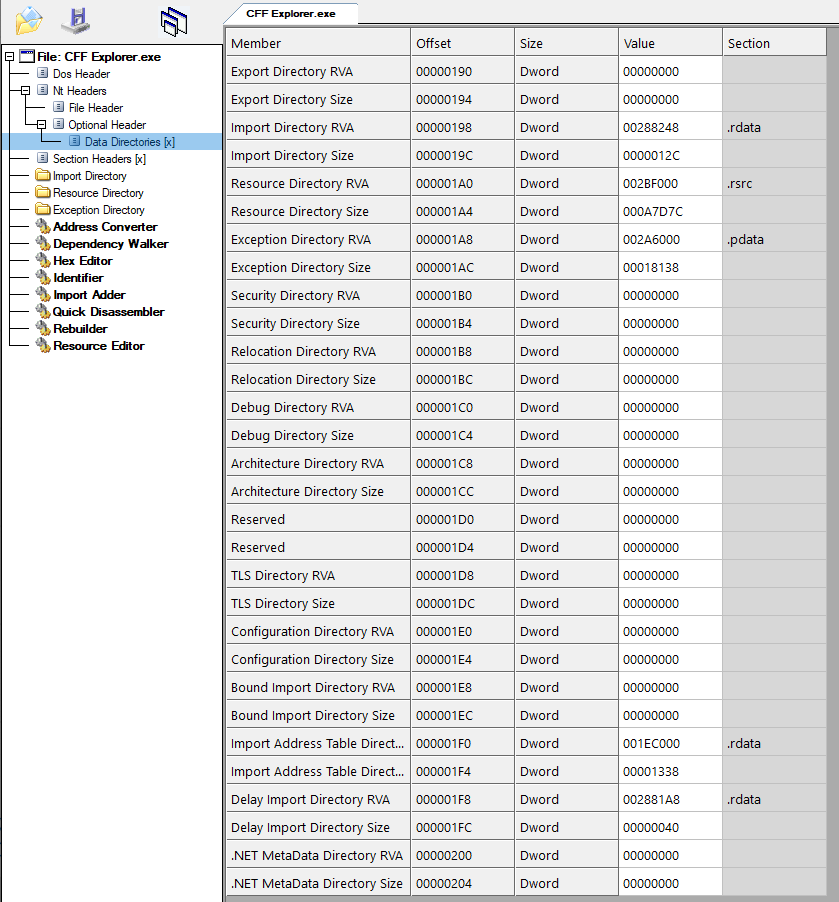
Task: Switch to the CFF Explorer.exe tab
Action: tap(291, 14)
